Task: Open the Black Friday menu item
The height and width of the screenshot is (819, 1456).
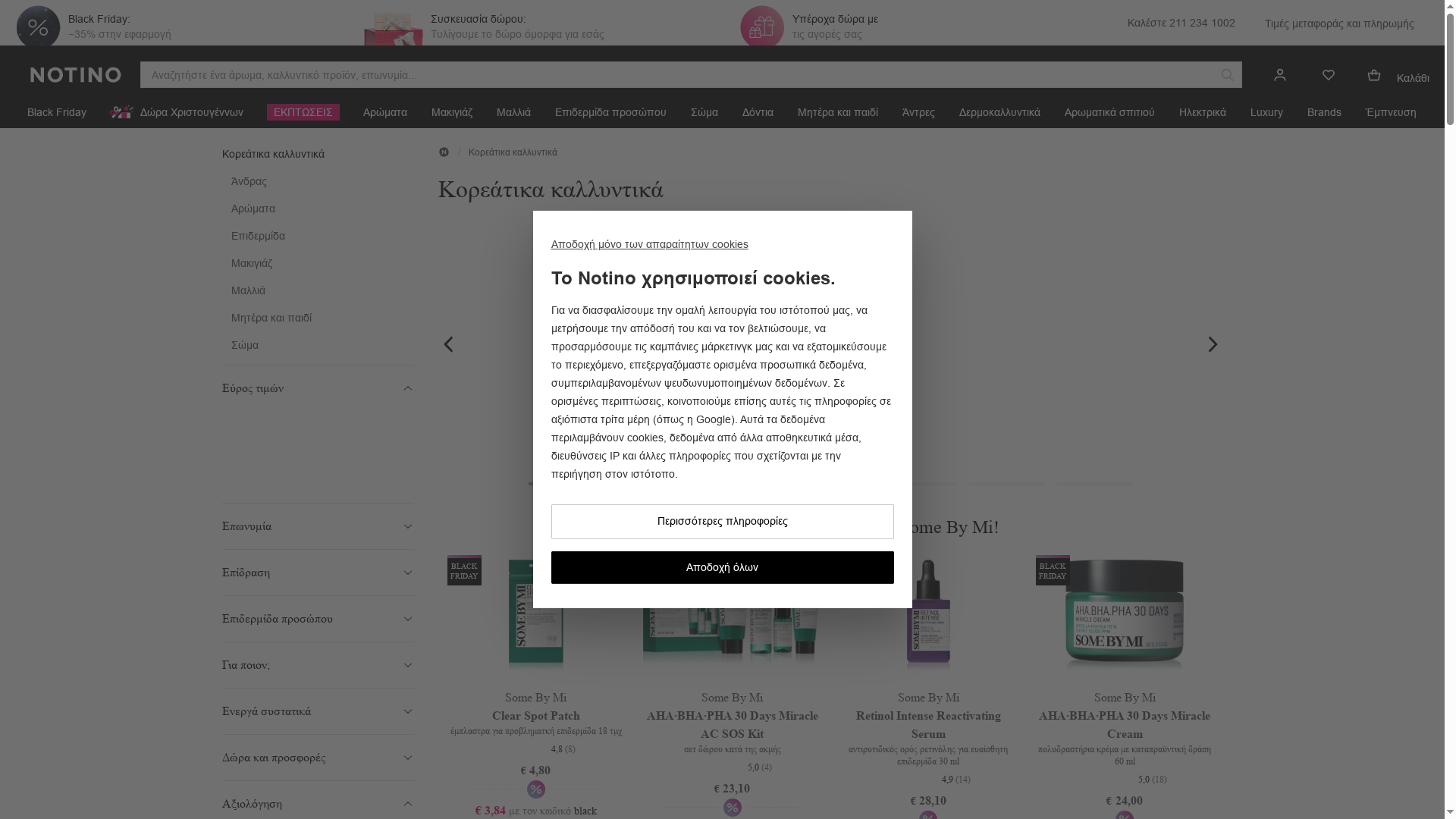Action: 57,112
